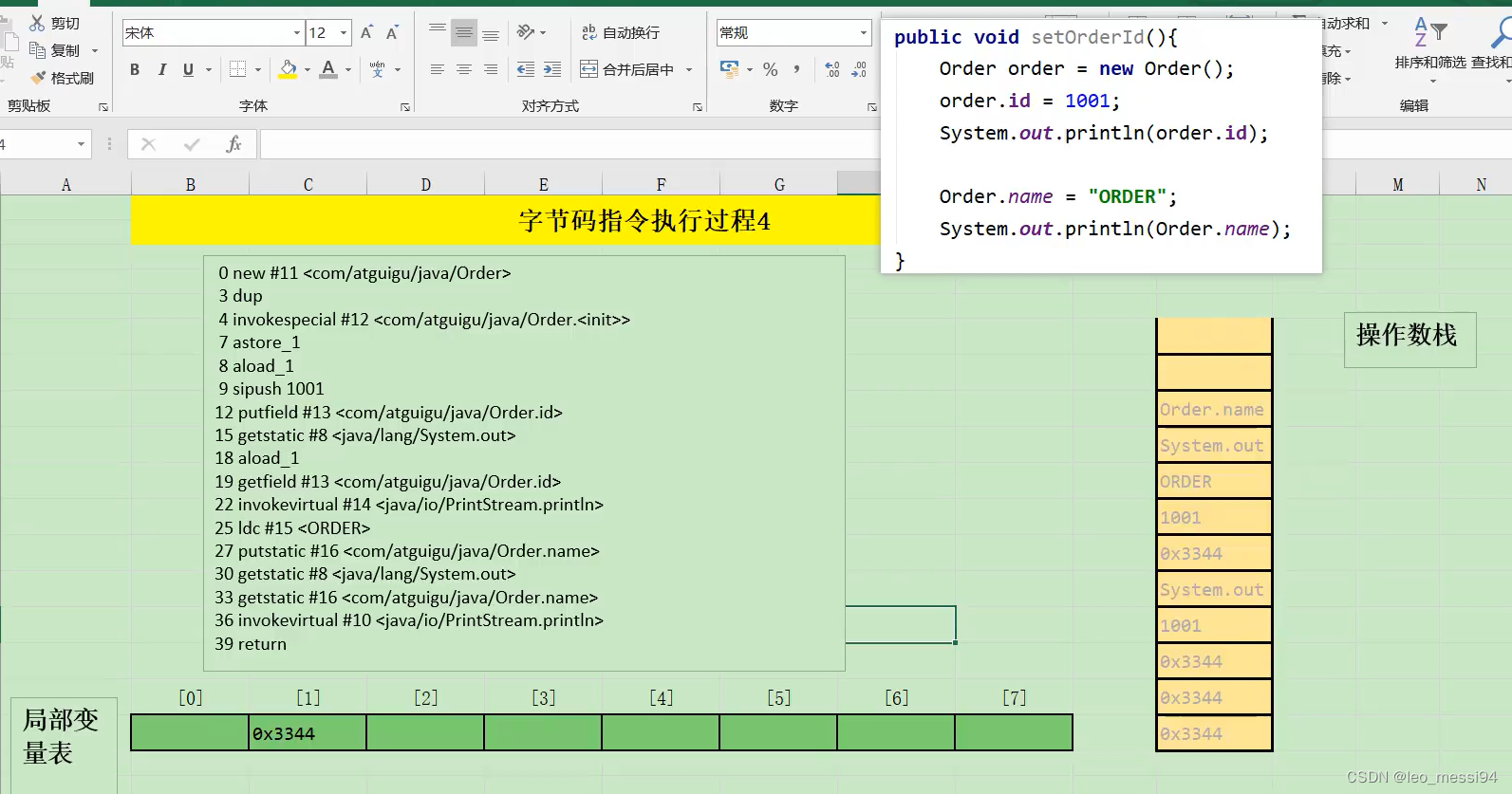
Task: Toggle bold formatting
Action: [x=135, y=69]
